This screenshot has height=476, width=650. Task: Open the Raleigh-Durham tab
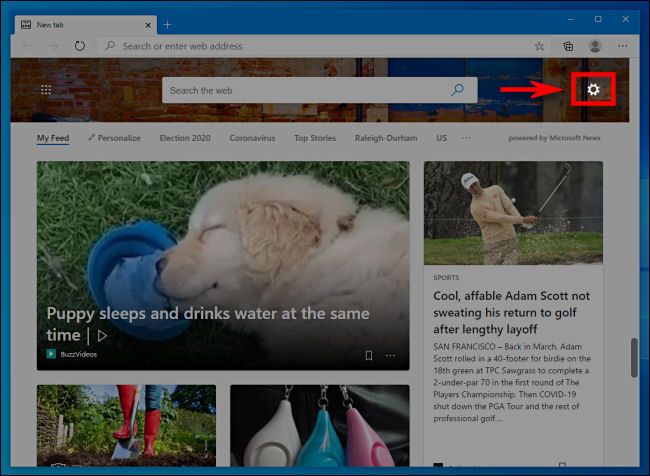coord(386,138)
